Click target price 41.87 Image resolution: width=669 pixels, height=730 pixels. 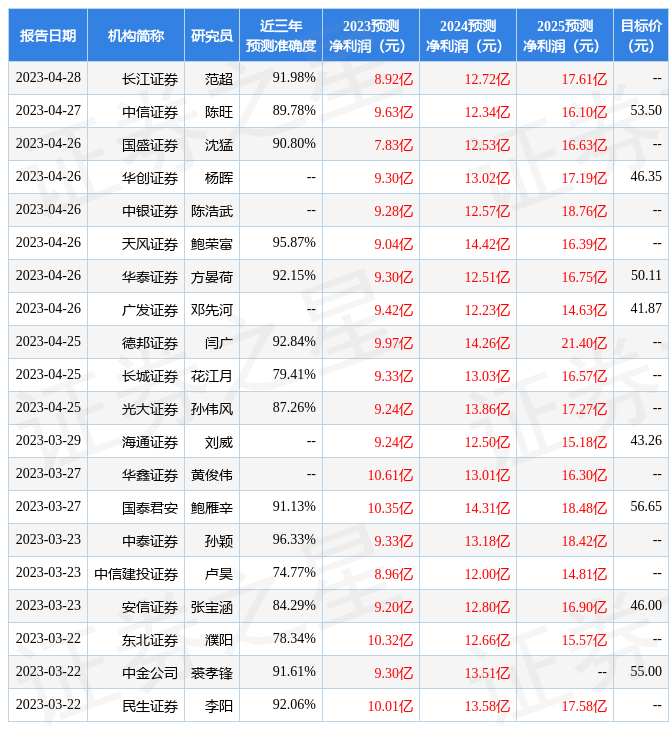pyautogui.click(x=646, y=309)
